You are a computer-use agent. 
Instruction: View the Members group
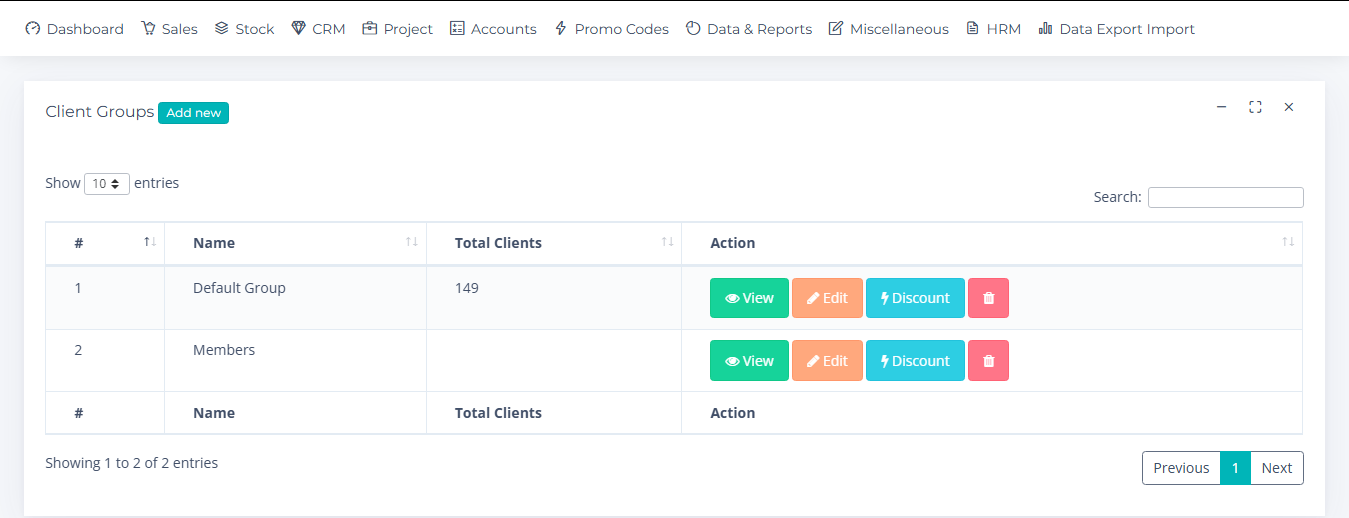click(749, 361)
